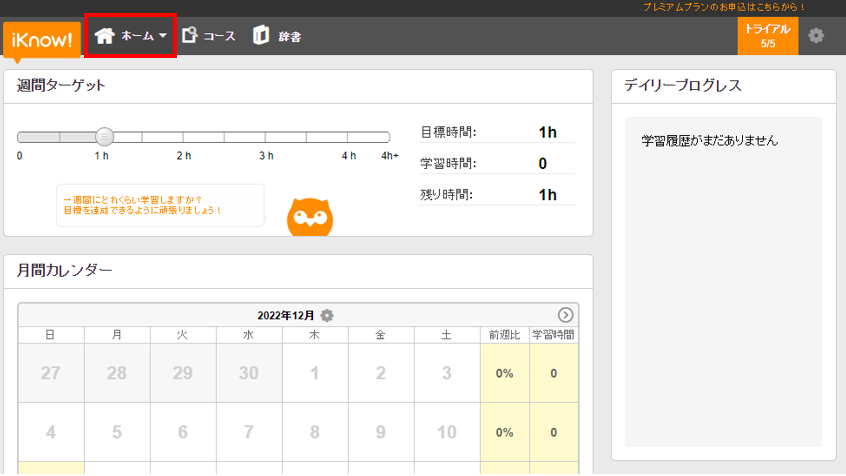Click the premium plan signup link
The width and height of the screenshot is (846, 476).
(739, 7)
